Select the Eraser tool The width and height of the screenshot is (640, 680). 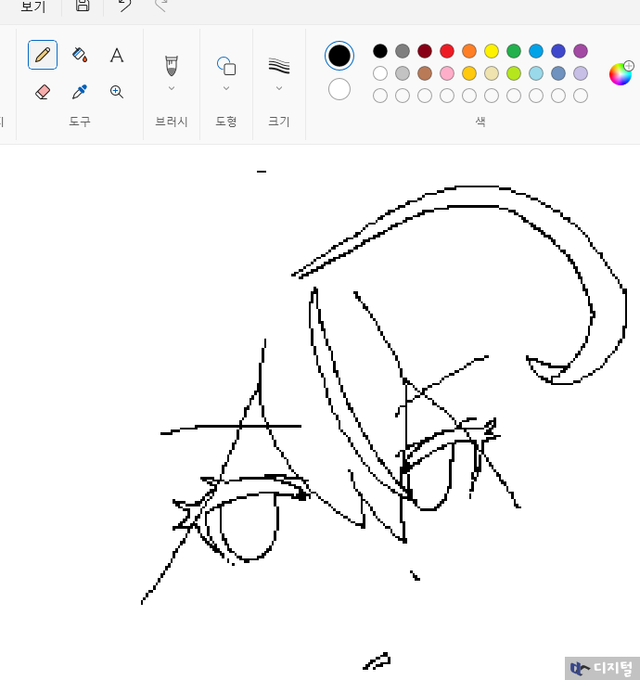[x=42, y=92]
